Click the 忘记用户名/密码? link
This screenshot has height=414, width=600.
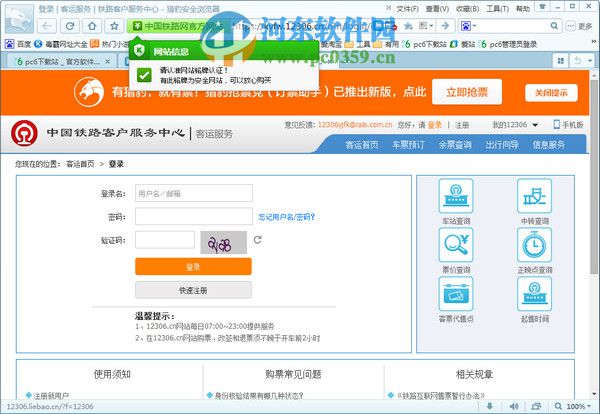coord(286,217)
